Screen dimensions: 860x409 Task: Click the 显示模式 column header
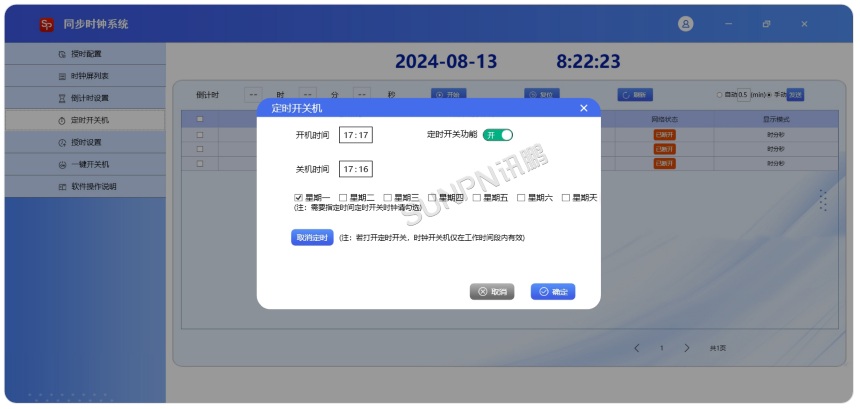pyautogui.click(x=776, y=120)
